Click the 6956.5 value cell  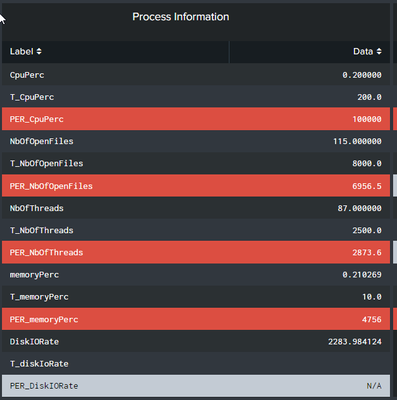[x=367, y=186]
